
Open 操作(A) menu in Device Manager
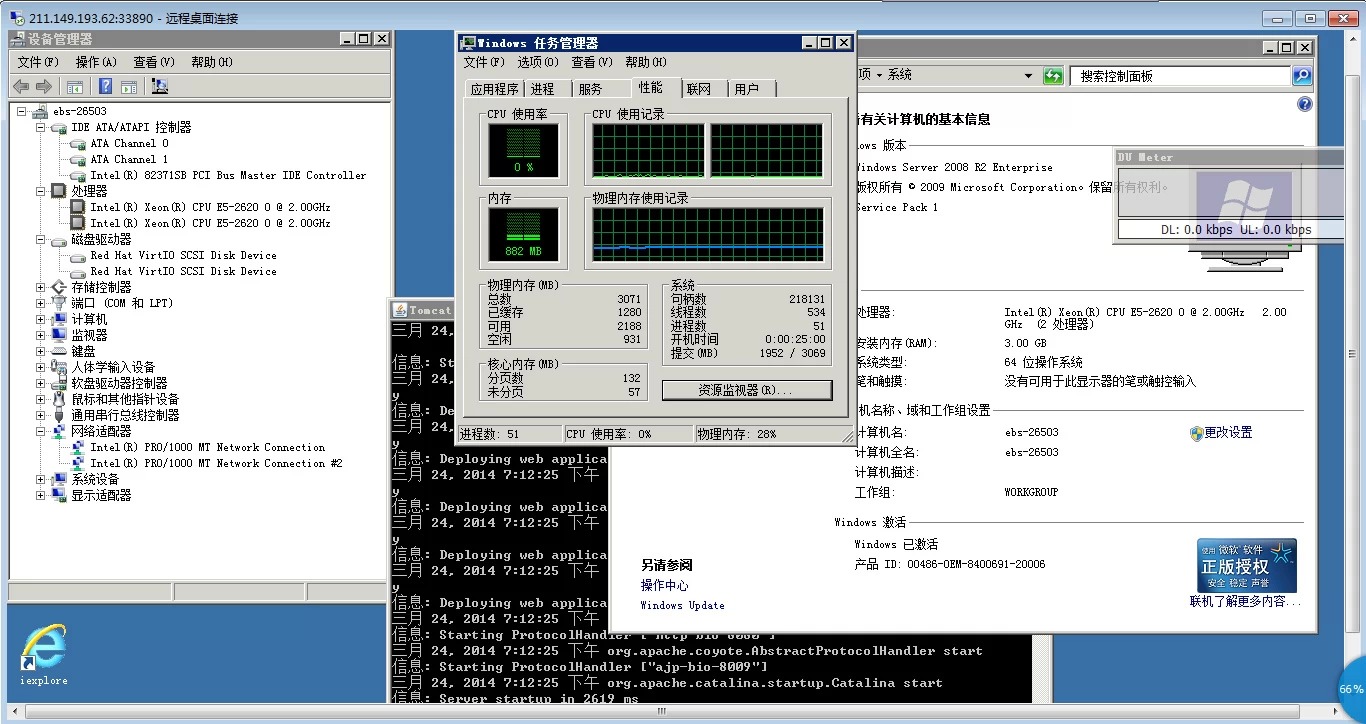(x=96, y=62)
